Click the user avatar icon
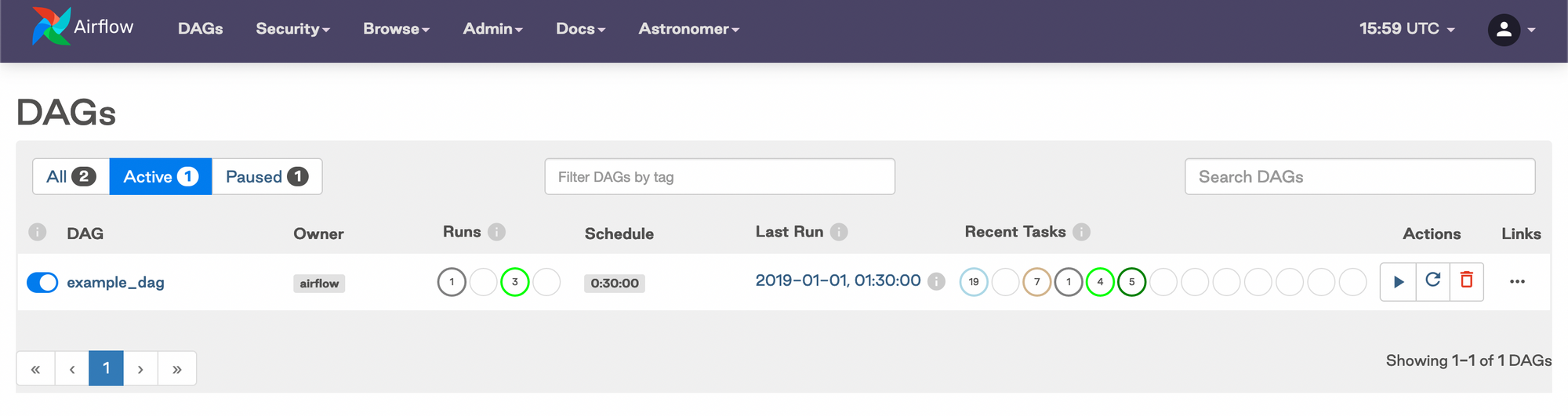 click(1504, 30)
